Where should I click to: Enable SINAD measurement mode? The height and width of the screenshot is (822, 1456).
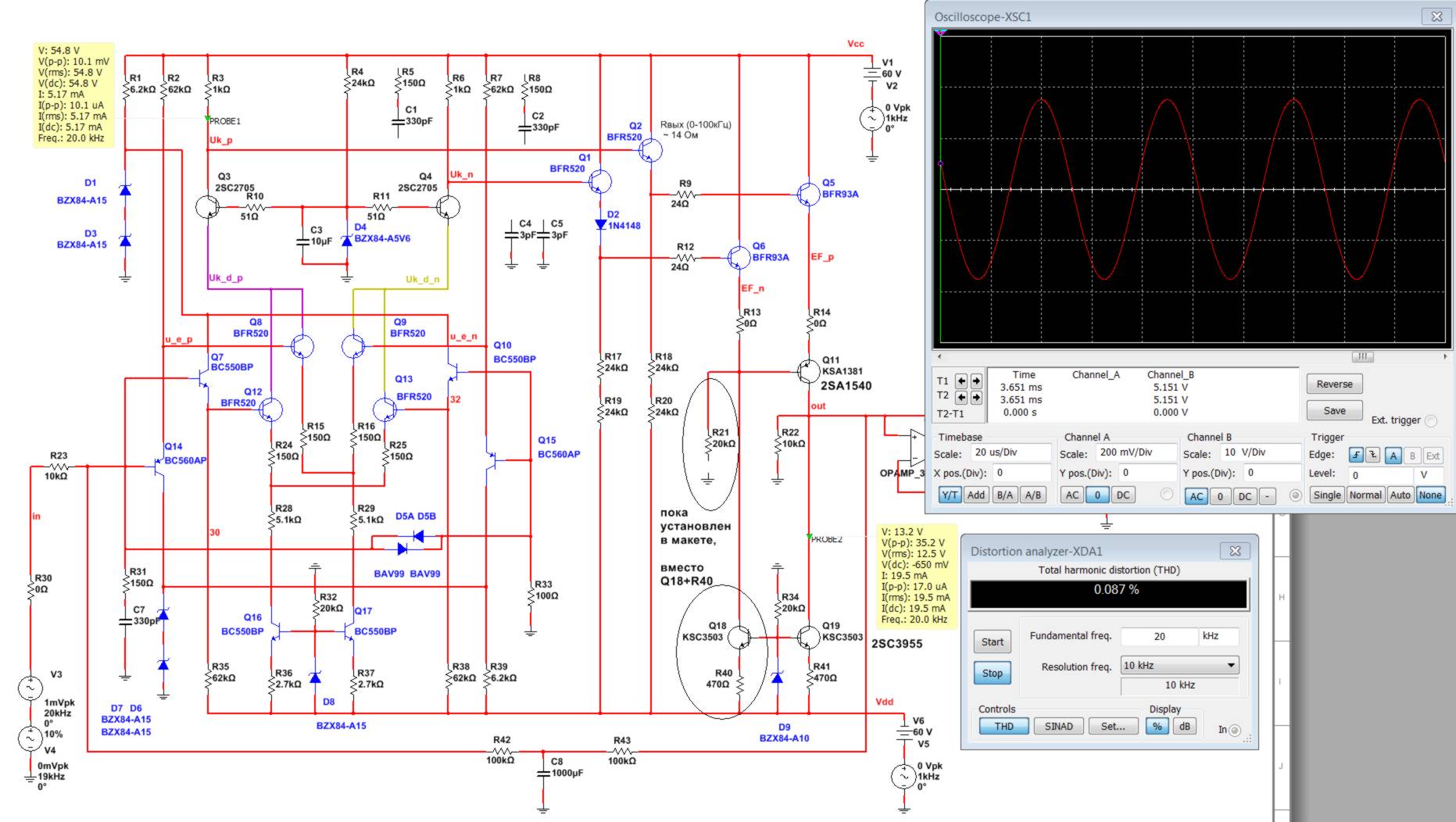click(1058, 726)
